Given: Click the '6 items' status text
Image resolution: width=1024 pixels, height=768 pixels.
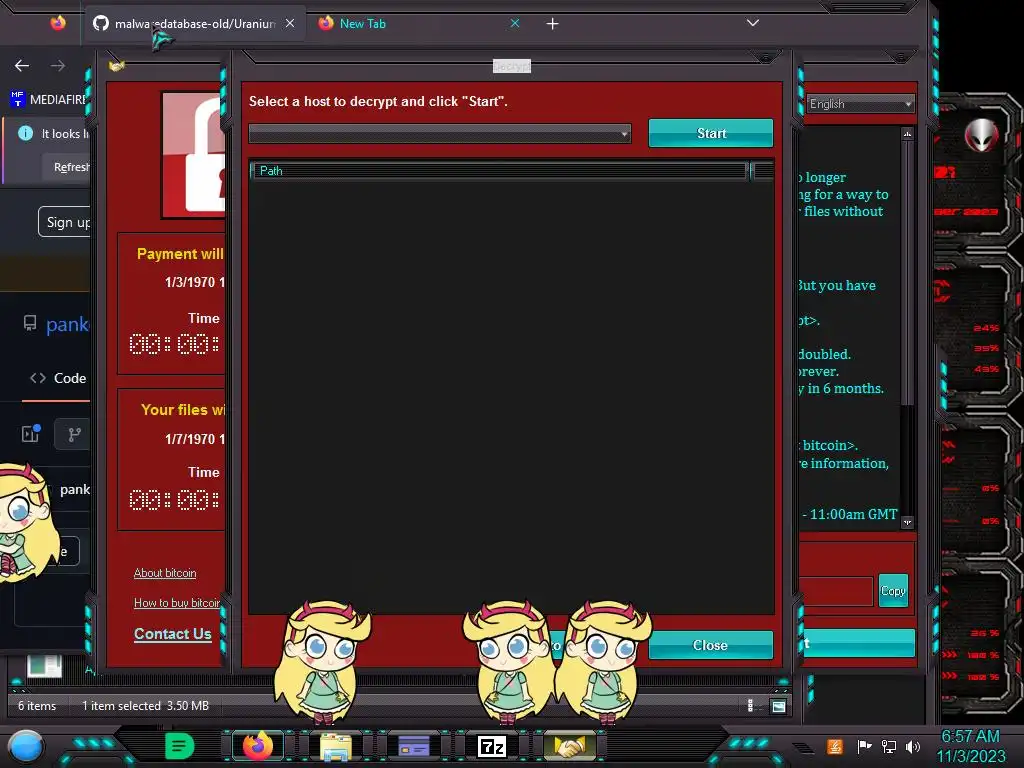Looking at the screenshot, I should [37, 705].
